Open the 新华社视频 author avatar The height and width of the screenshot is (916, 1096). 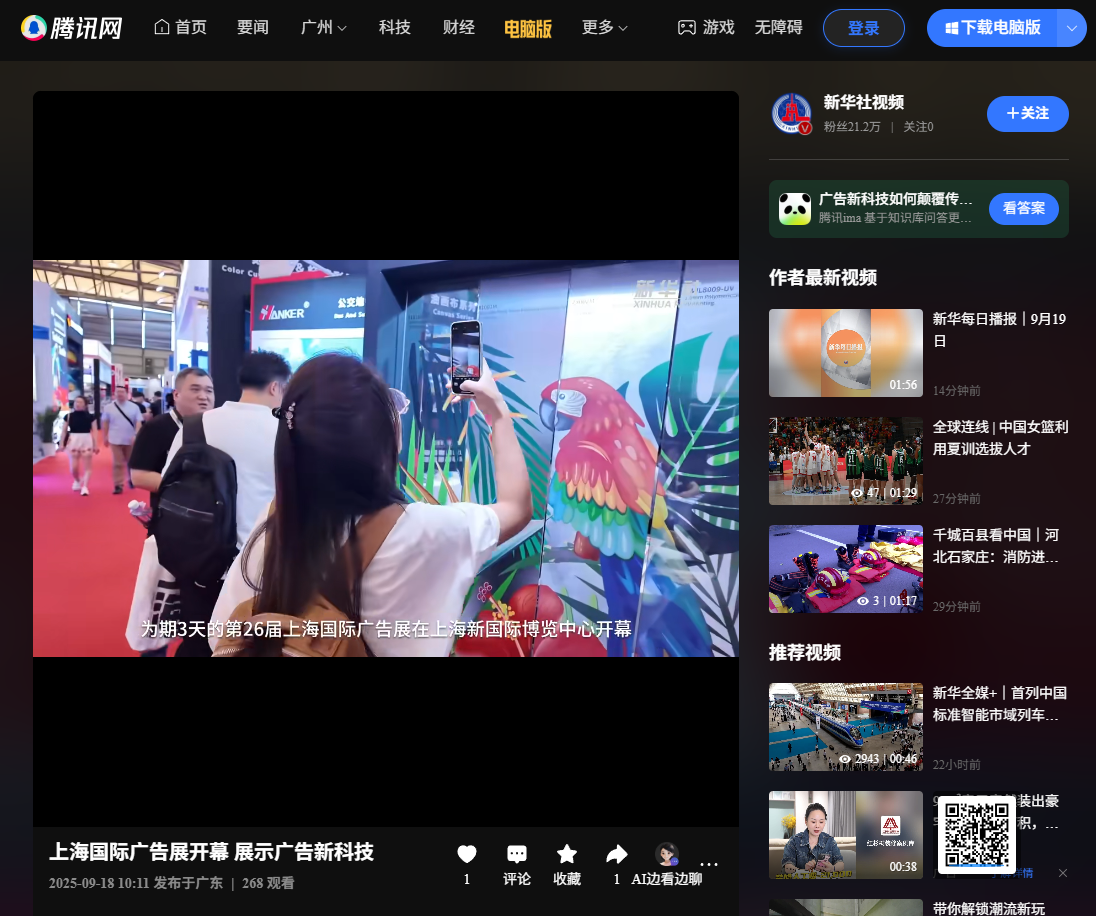click(x=791, y=113)
